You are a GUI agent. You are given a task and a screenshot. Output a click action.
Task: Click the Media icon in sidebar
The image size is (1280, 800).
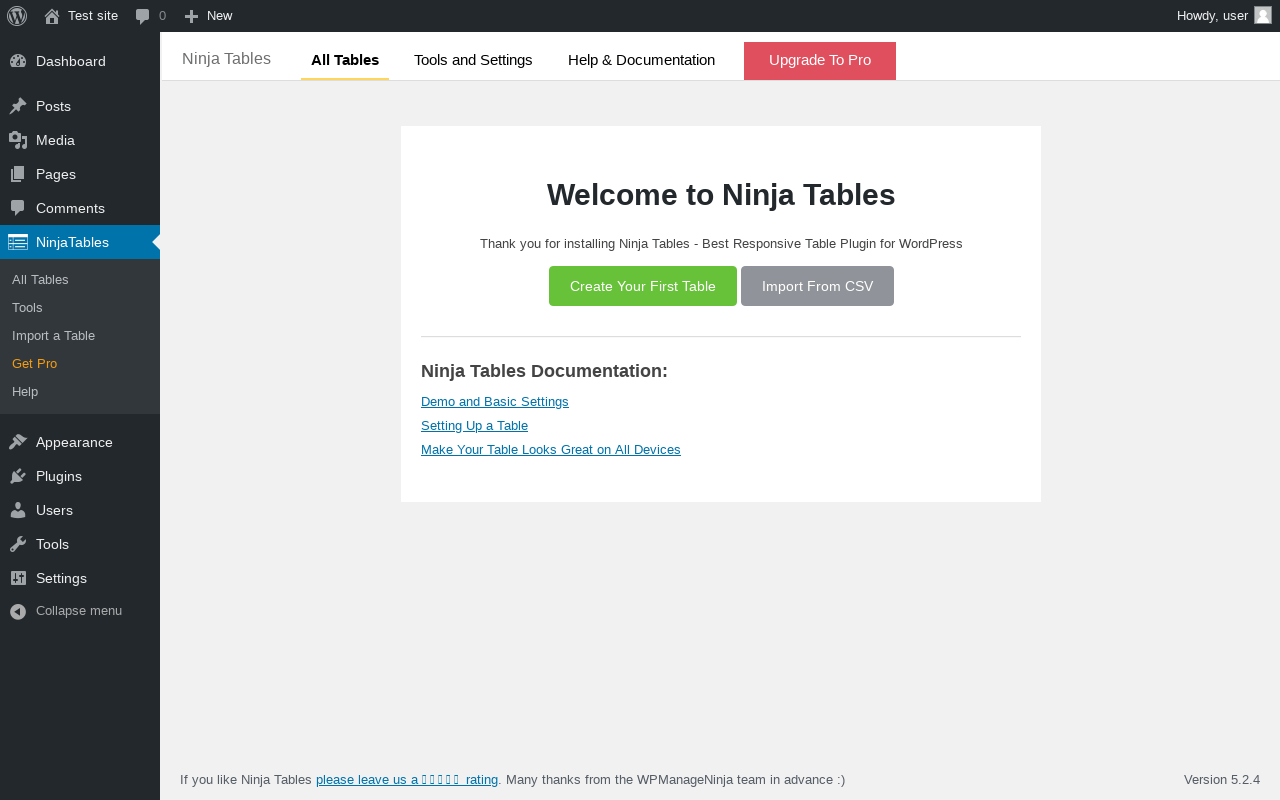(18, 140)
